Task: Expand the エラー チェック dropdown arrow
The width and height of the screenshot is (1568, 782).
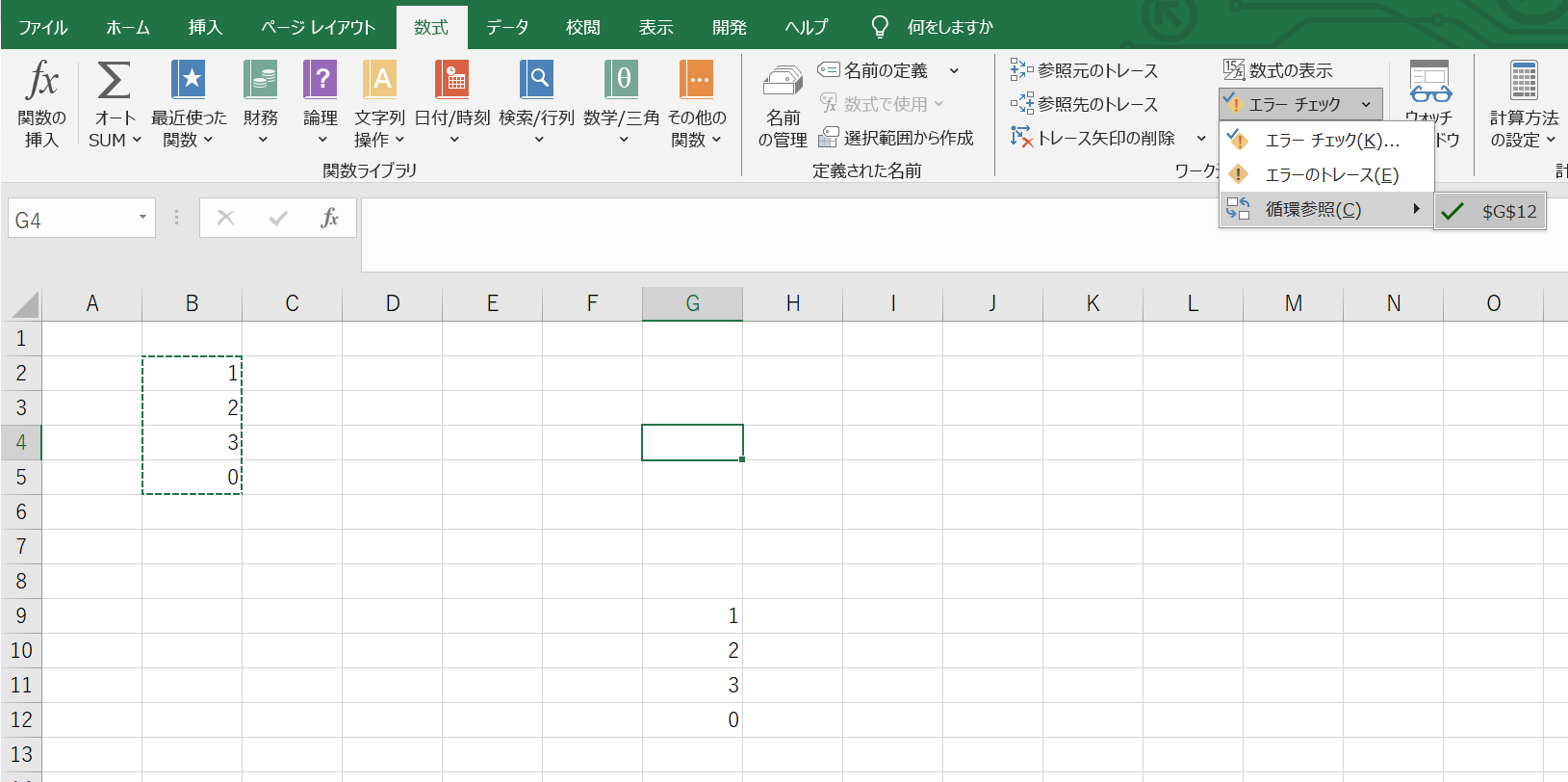Action: pyautogui.click(x=1366, y=104)
